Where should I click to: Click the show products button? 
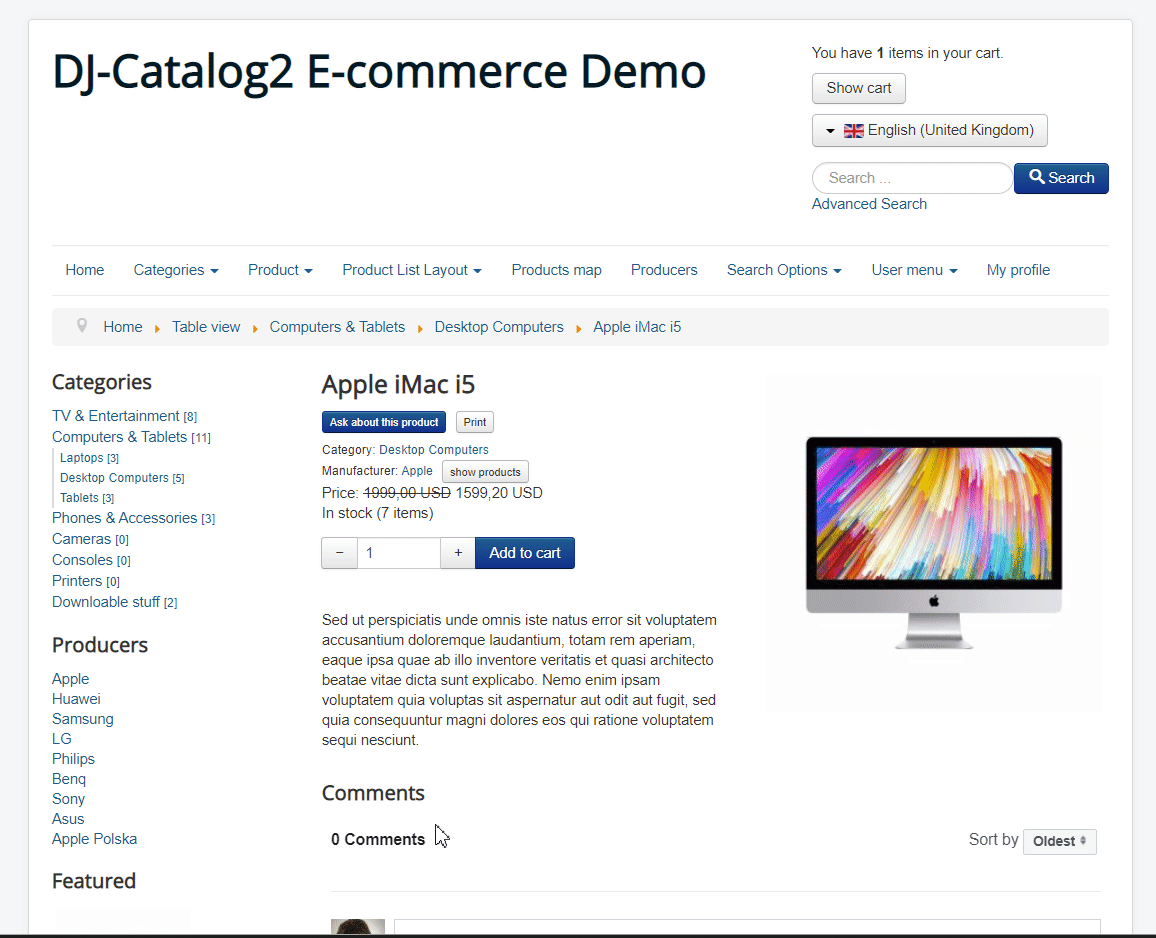485,472
